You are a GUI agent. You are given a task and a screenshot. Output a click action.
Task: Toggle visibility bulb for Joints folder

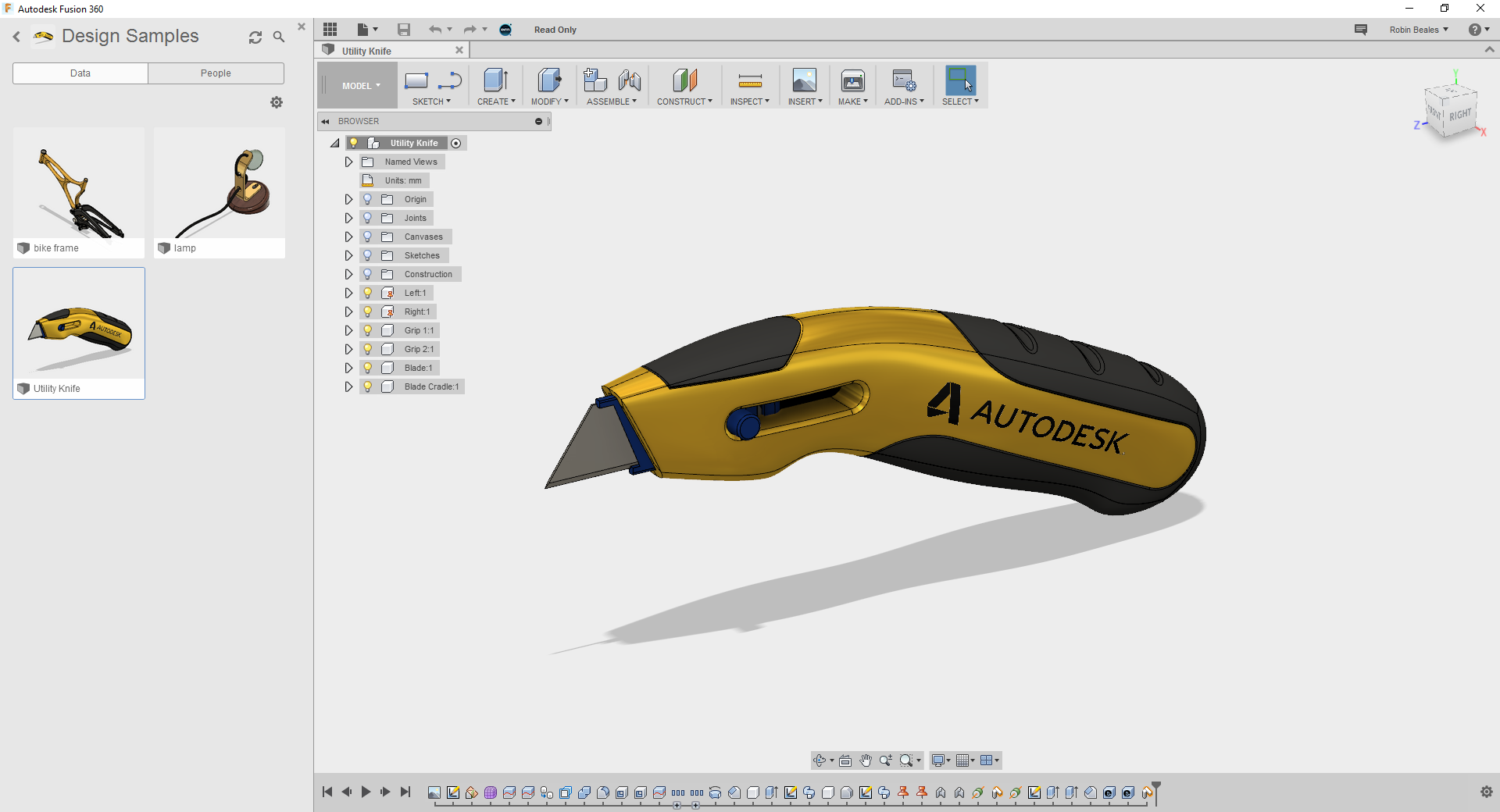[x=368, y=218]
